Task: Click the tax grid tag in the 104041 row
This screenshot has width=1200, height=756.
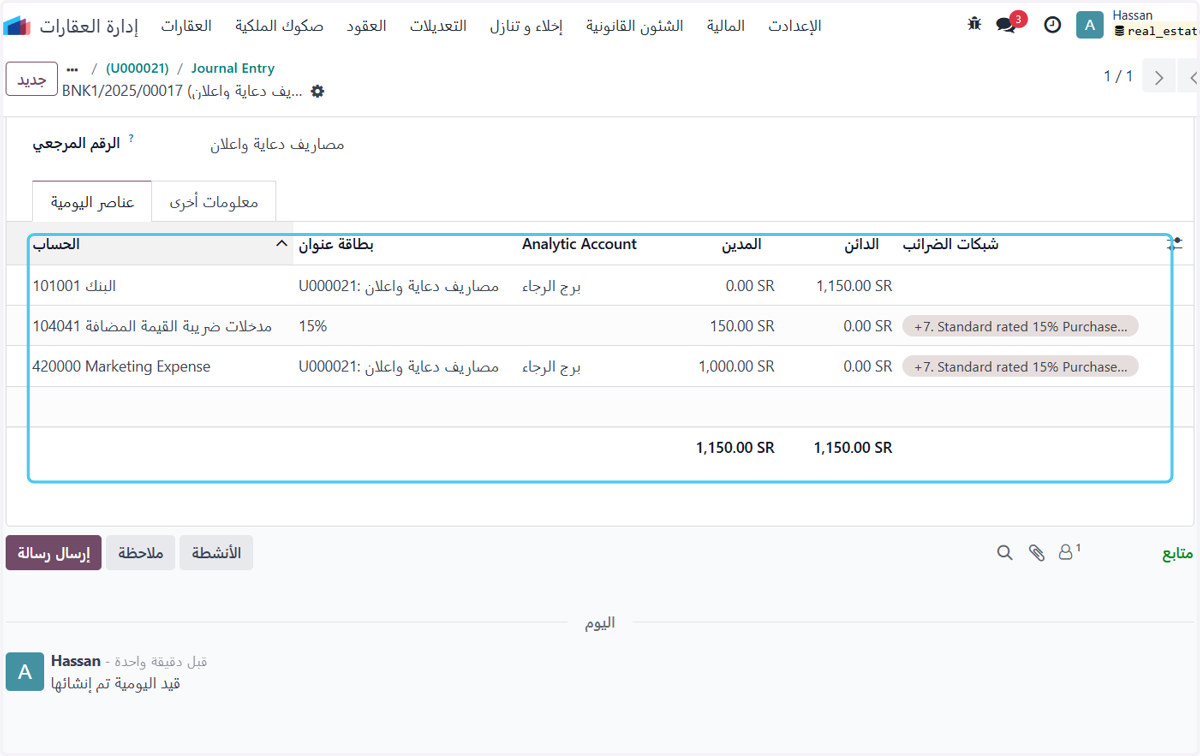Action: pos(1020,326)
